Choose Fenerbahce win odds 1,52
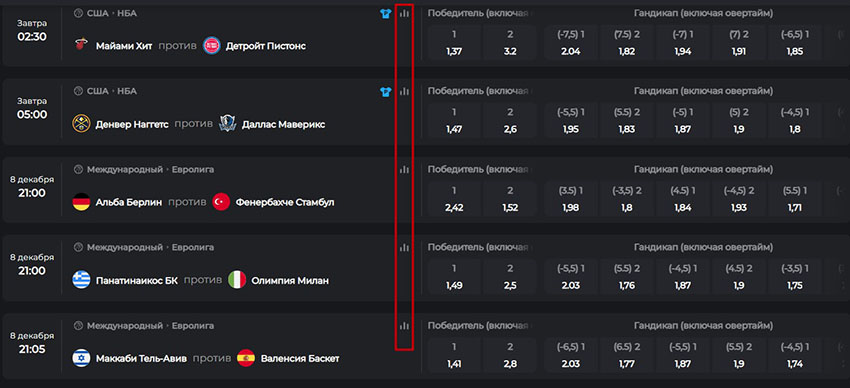This screenshot has height=388, width=850. coord(510,200)
